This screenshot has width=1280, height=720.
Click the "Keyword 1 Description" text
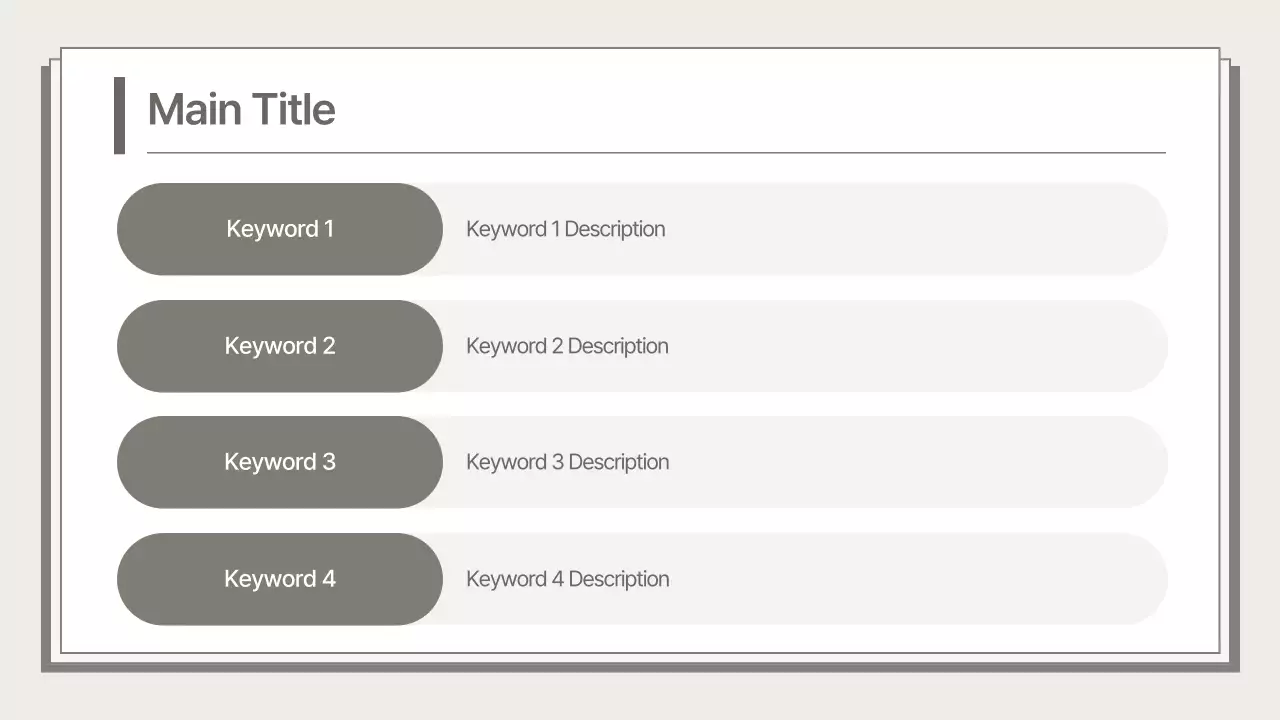tap(565, 229)
